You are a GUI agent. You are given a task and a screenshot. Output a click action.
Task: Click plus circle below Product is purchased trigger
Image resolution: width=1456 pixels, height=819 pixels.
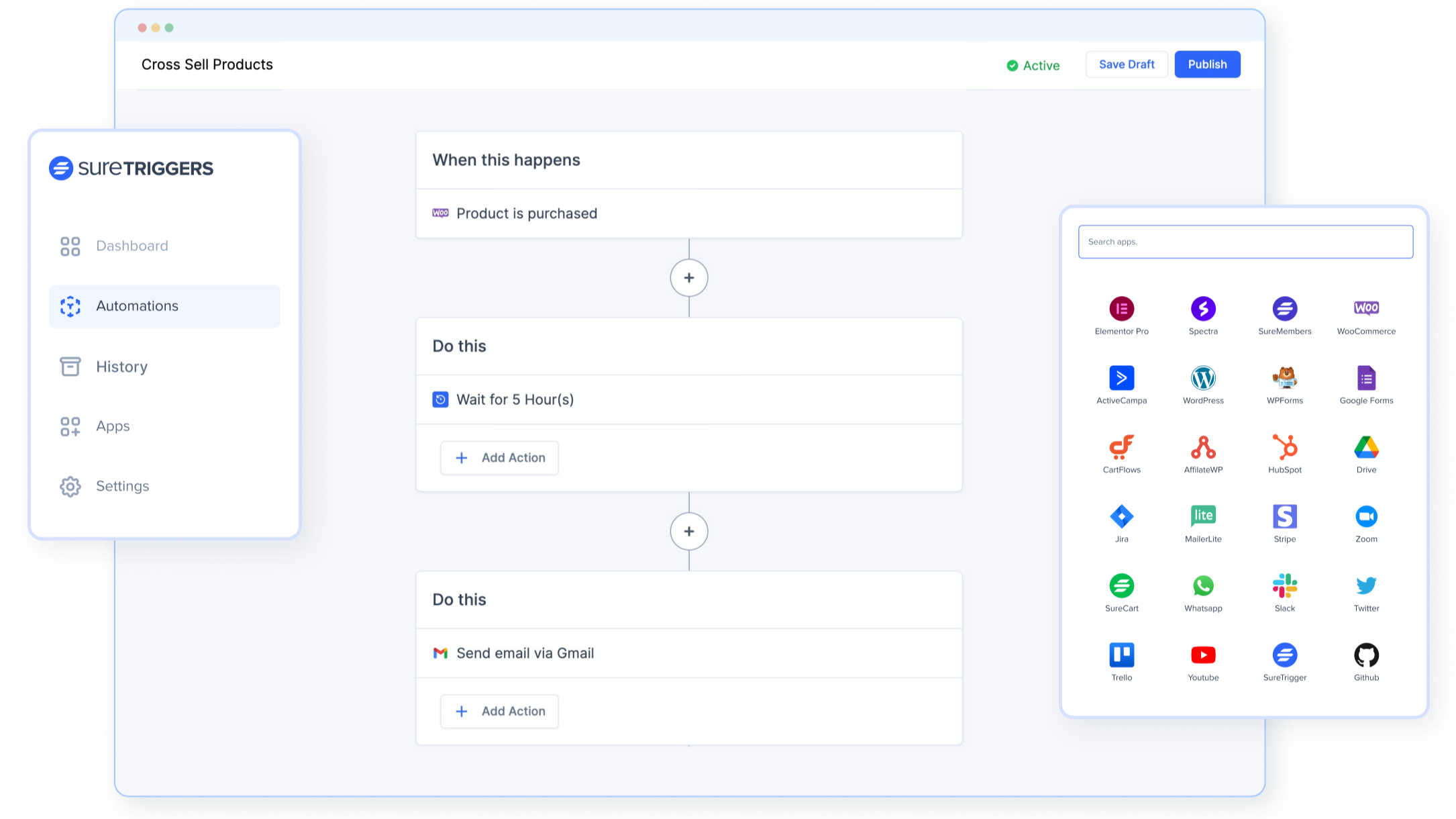tap(688, 278)
